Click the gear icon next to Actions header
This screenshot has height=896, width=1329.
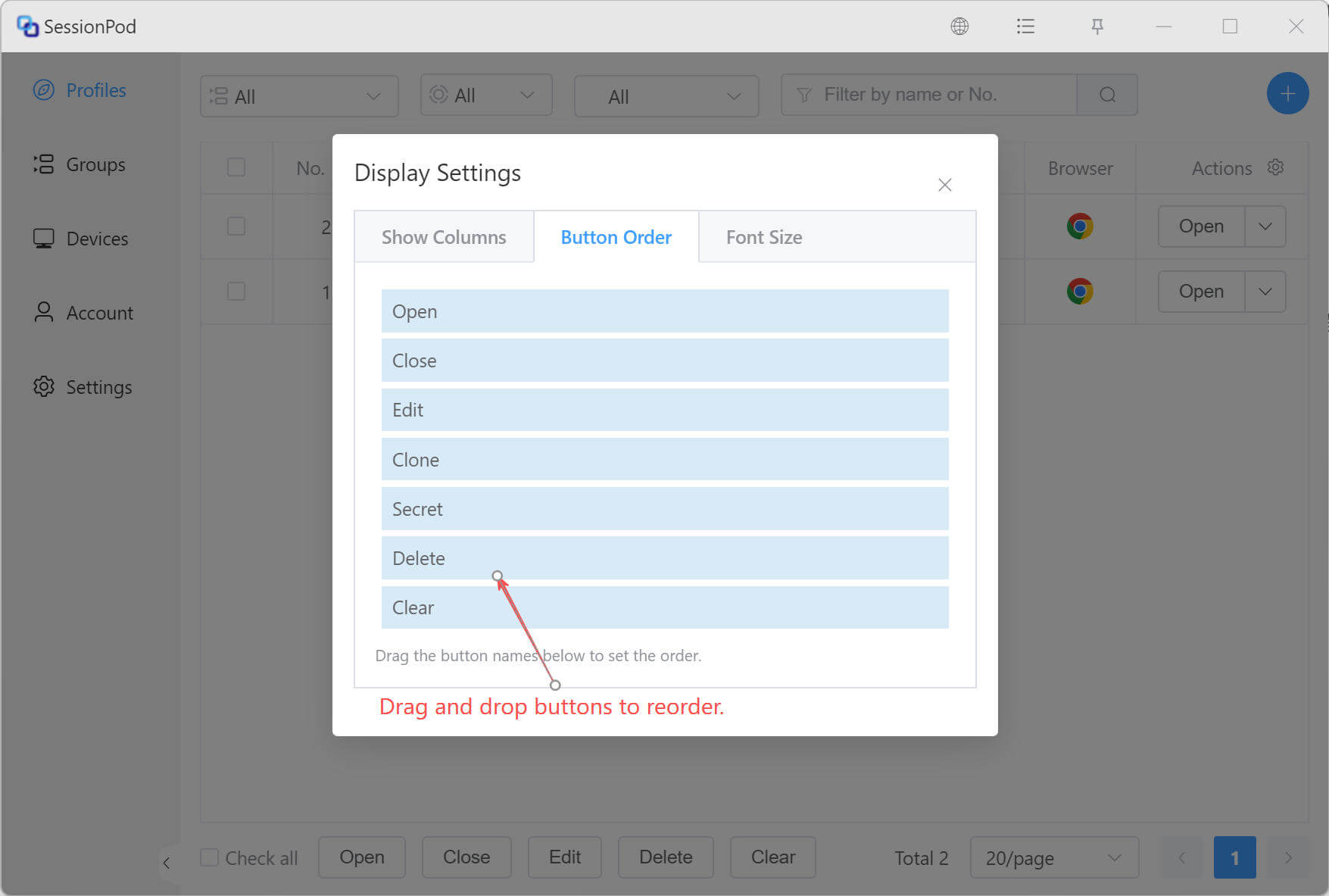1276,167
